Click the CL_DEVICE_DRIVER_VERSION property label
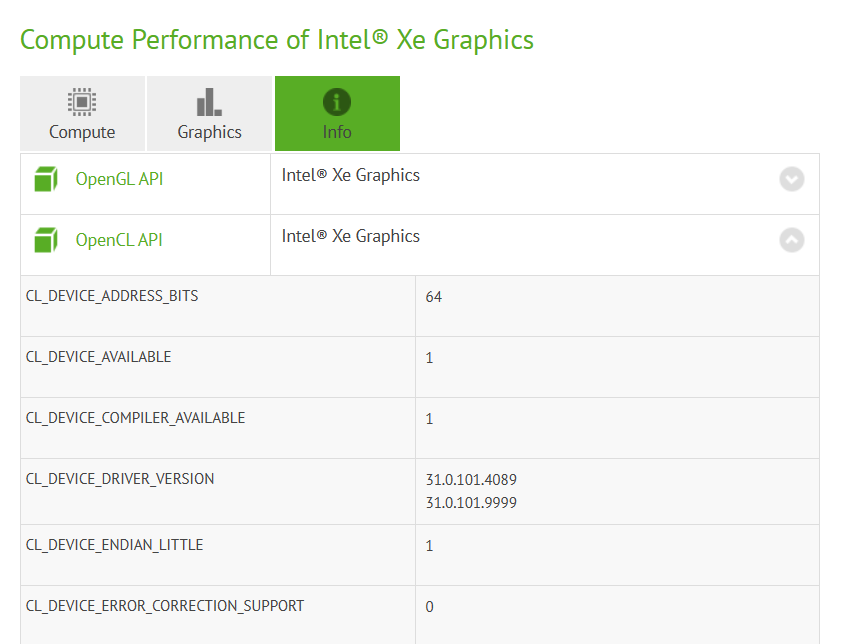 coord(120,479)
